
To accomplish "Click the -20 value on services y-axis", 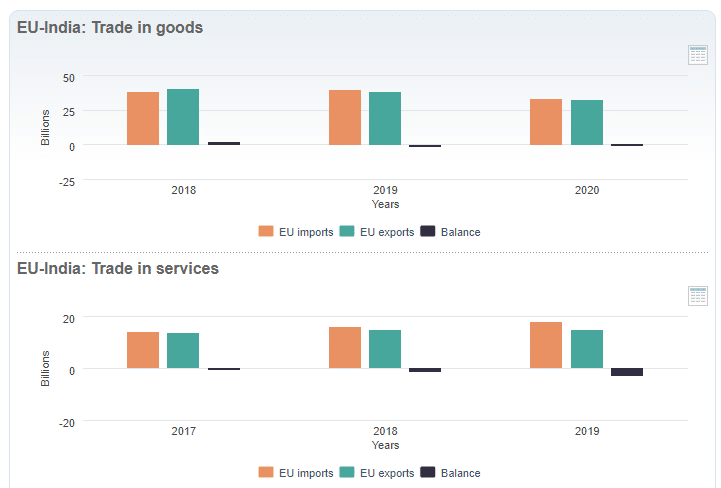I will (x=67, y=423).
